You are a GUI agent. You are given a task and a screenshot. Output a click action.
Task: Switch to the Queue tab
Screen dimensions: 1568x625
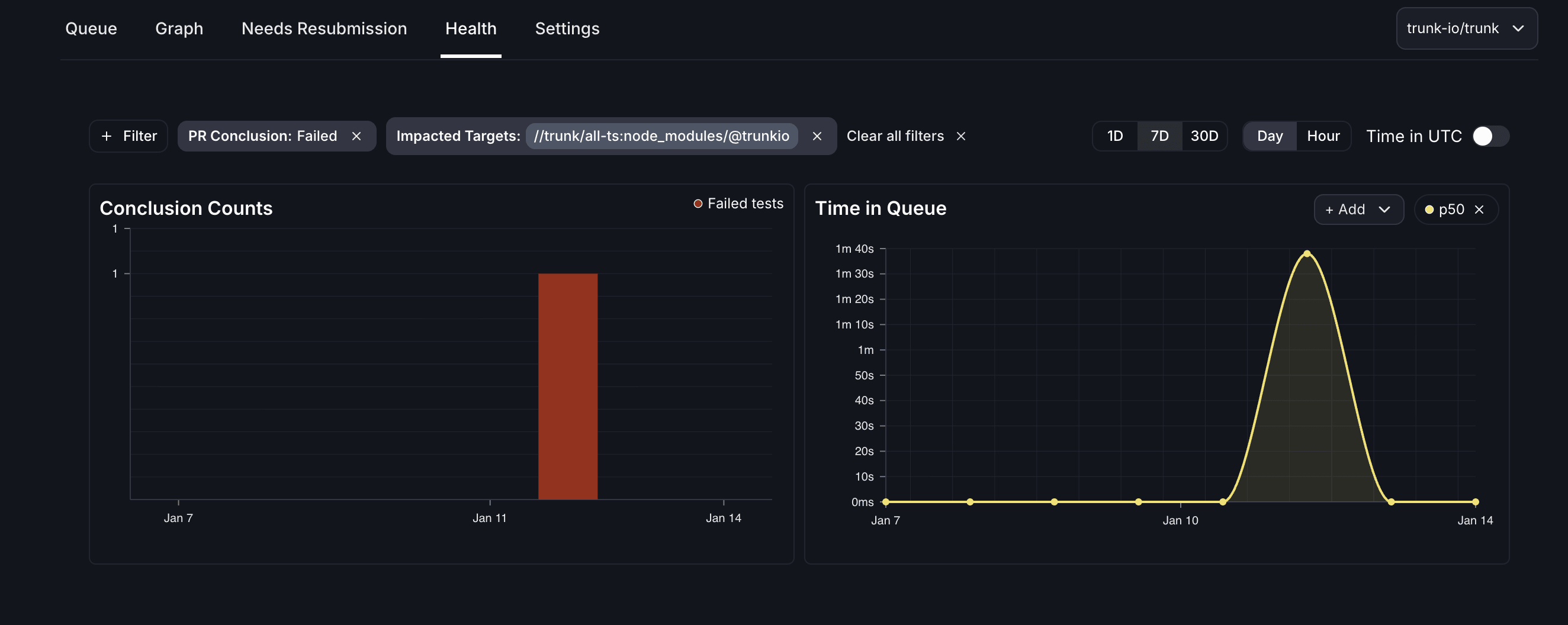(x=91, y=28)
